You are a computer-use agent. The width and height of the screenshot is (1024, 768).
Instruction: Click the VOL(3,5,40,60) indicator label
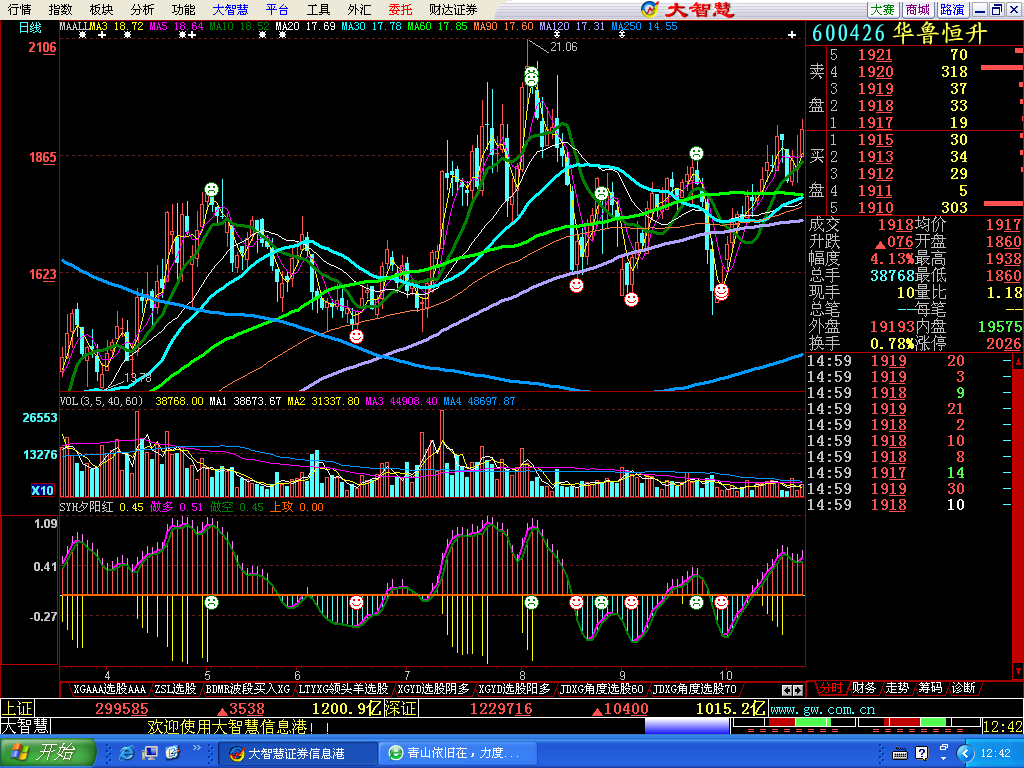[101, 401]
